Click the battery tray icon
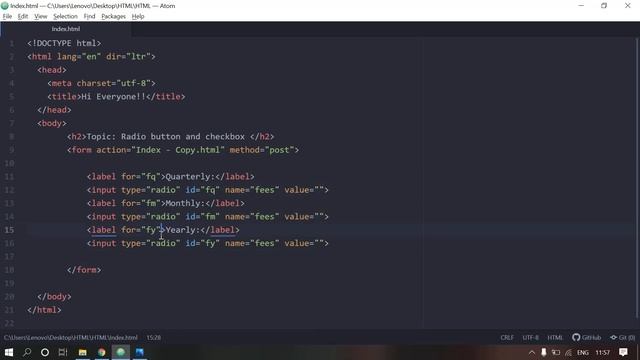The width and height of the screenshot is (640, 360). click(556, 352)
